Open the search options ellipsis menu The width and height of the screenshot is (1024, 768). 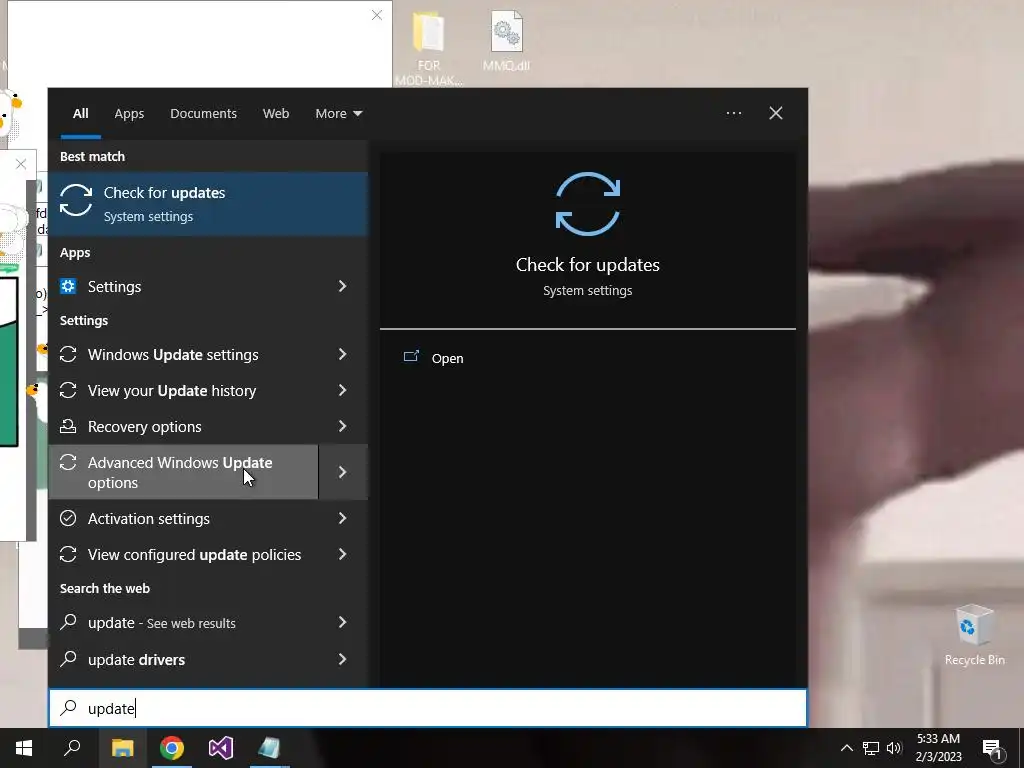click(x=733, y=113)
